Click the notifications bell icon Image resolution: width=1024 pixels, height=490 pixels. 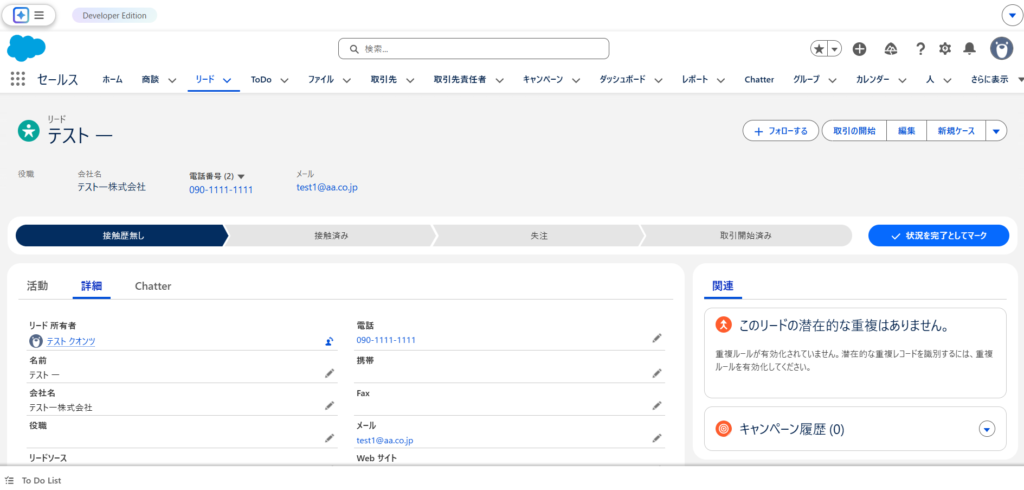pos(969,48)
